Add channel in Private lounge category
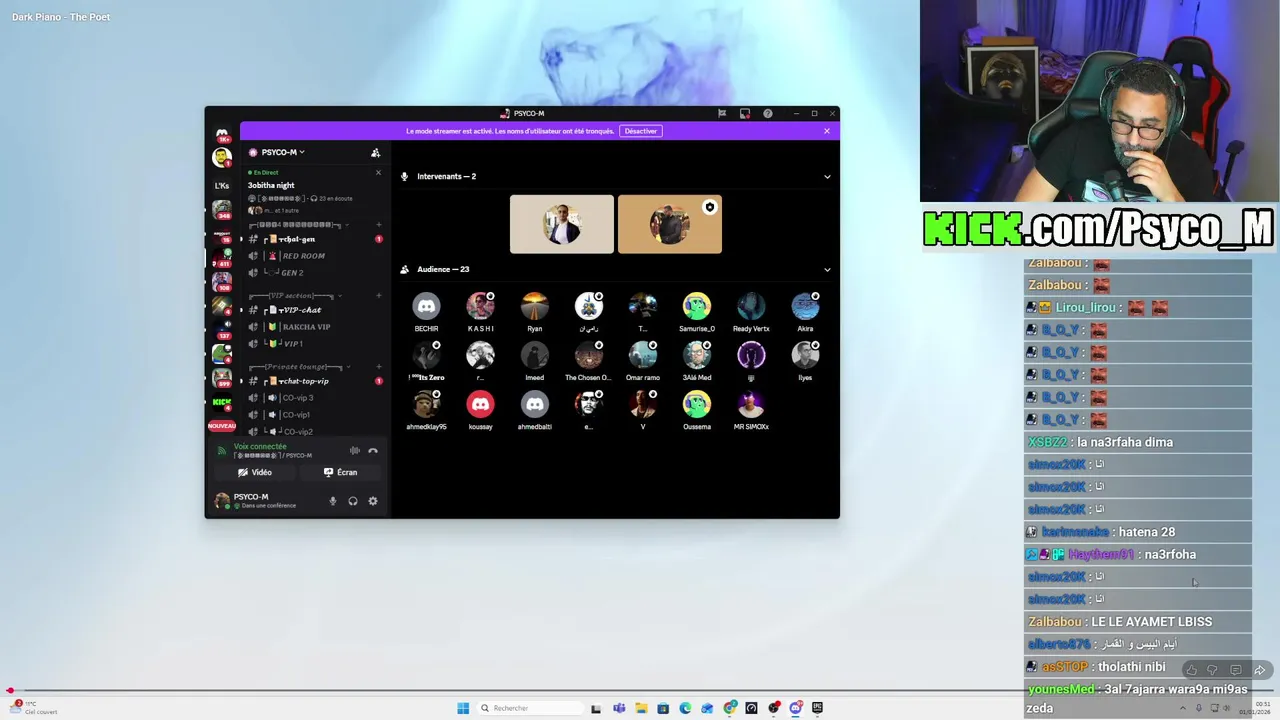 pos(378,367)
